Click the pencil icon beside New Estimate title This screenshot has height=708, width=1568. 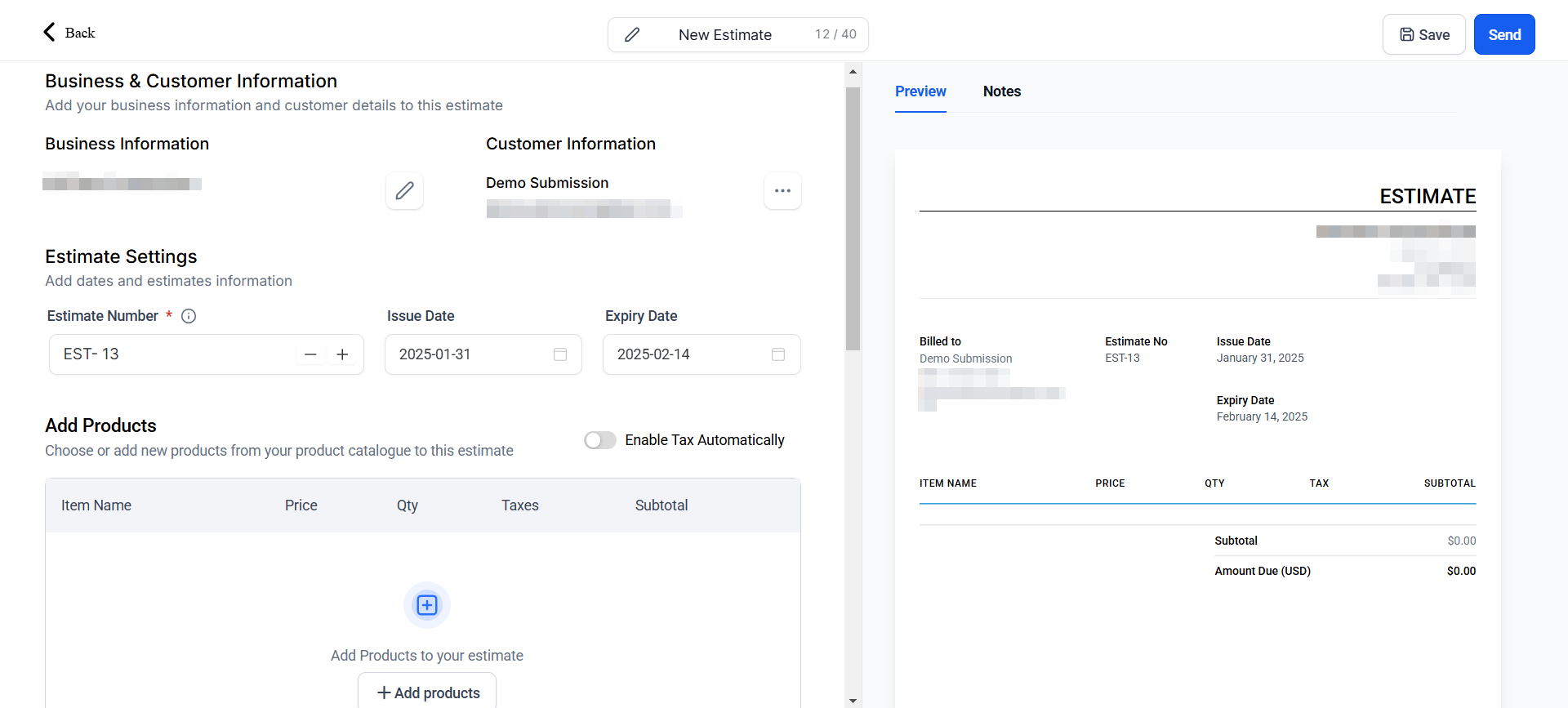(632, 34)
